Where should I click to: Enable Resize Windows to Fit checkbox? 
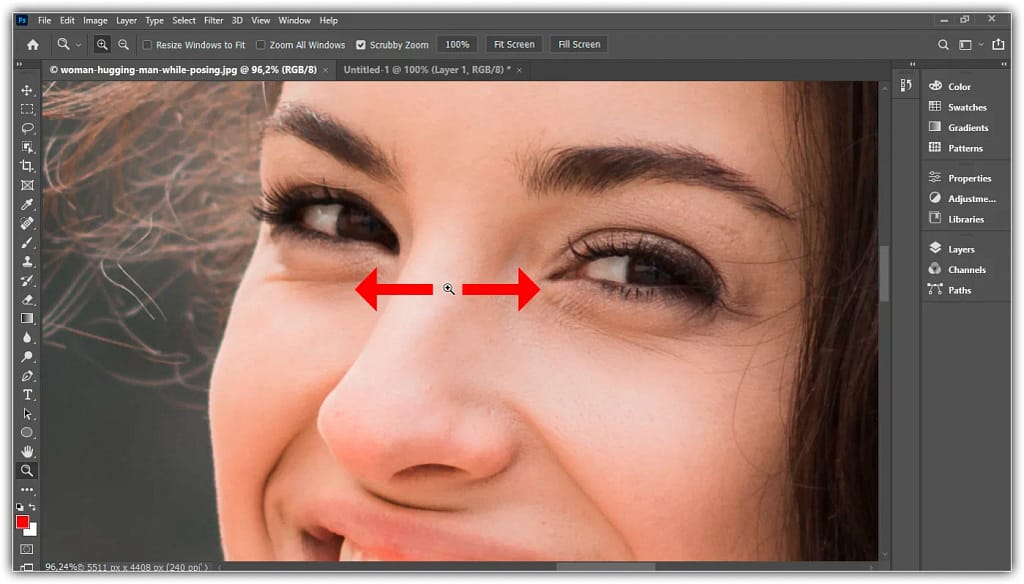147,45
